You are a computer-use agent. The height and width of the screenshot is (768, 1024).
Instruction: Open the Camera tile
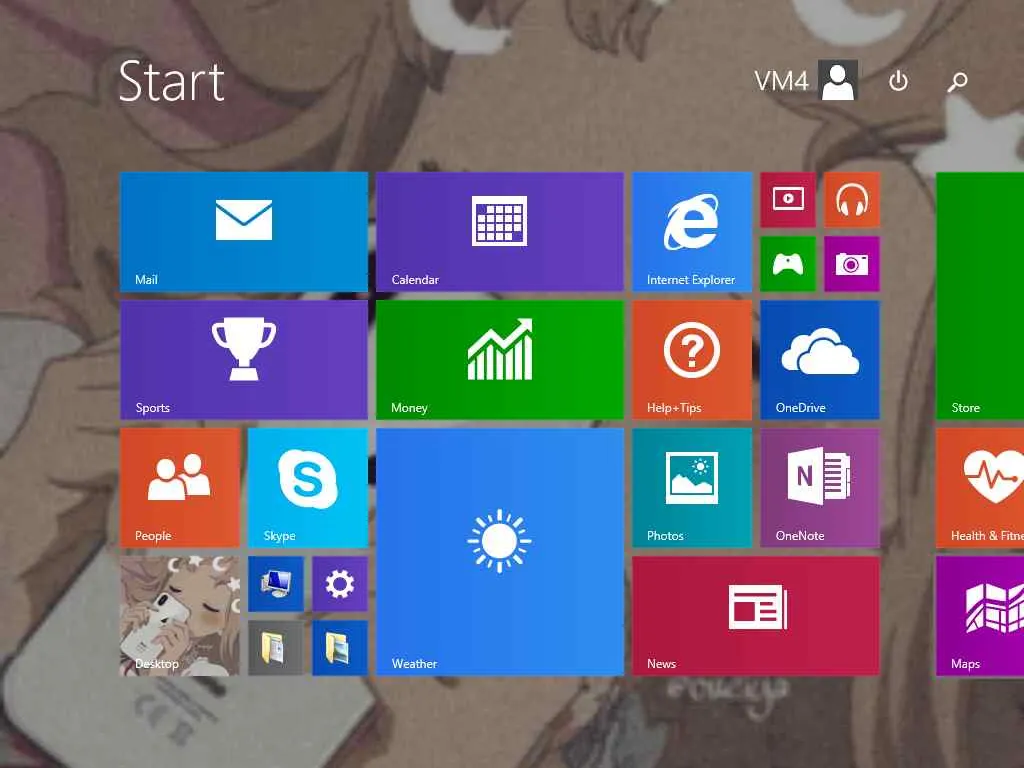[852, 264]
